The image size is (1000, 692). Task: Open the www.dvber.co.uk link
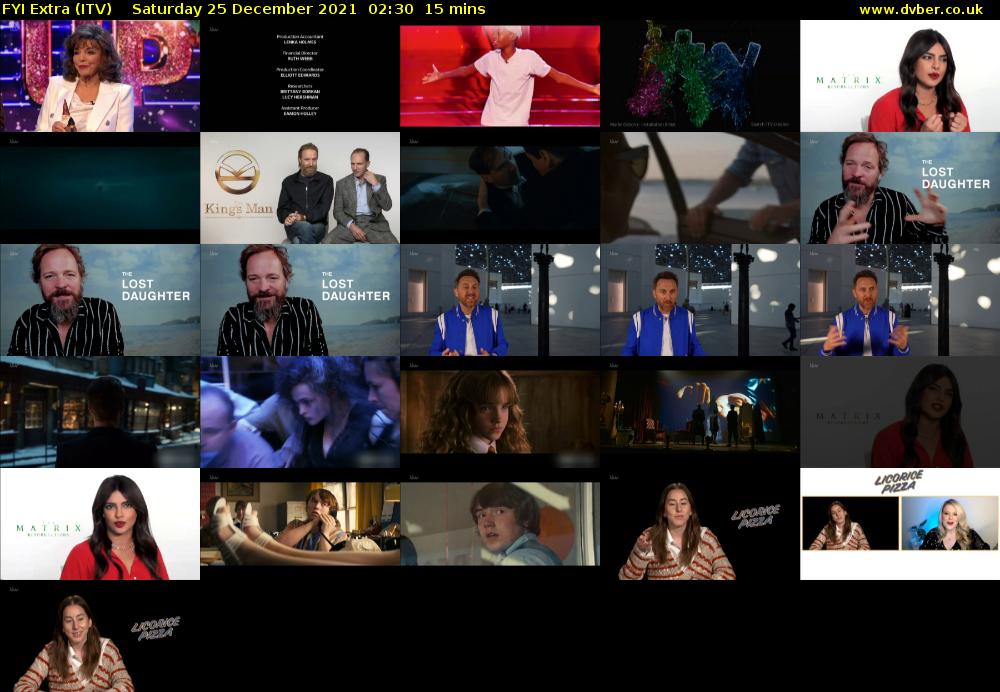click(921, 10)
